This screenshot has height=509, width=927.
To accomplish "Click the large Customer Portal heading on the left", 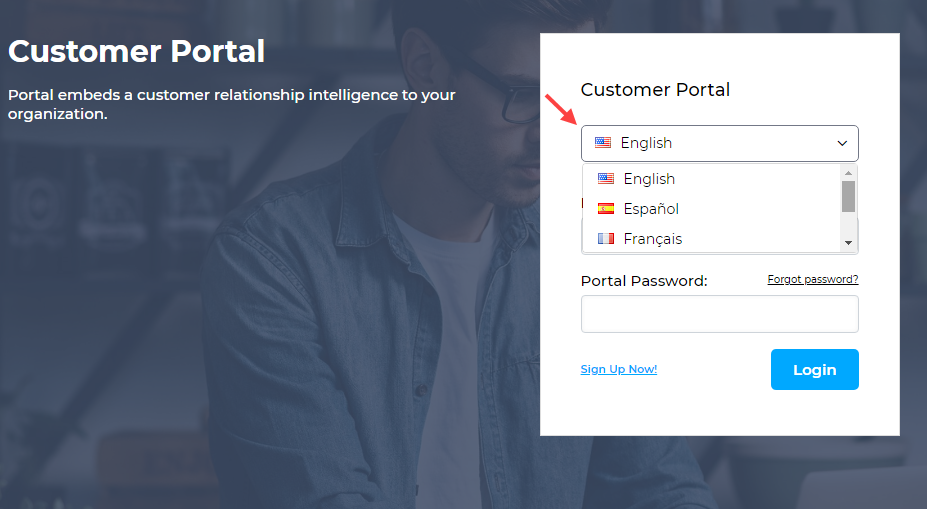I will pyautogui.click(x=136, y=51).
